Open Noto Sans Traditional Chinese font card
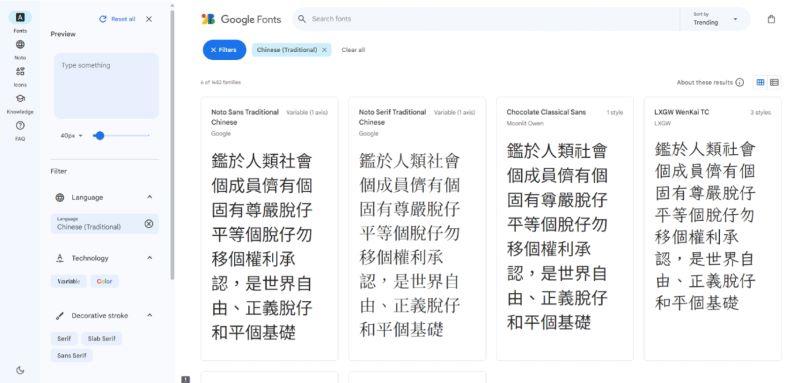Image resolution: width=800 pixels, height=383 pixels. [269, 229]
